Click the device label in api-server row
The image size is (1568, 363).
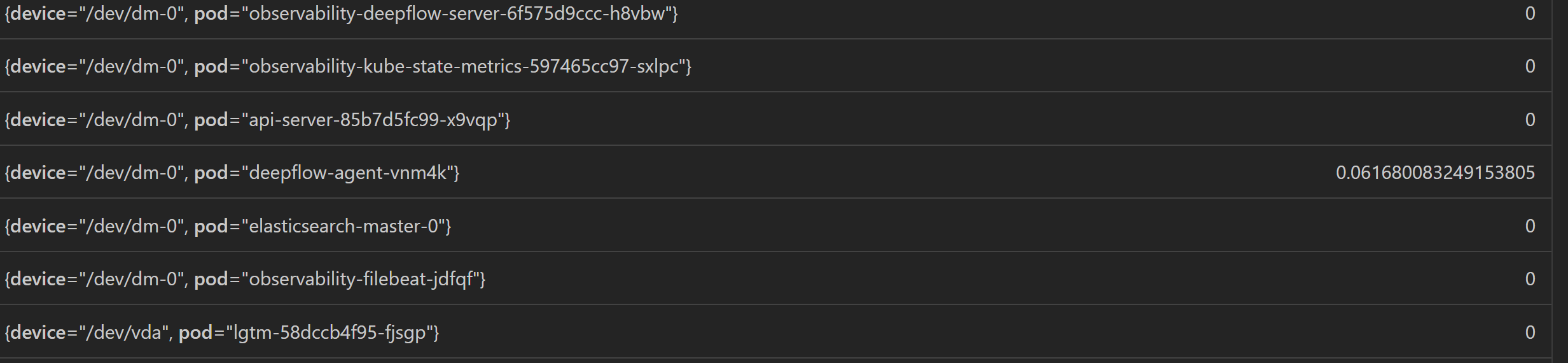coord(97,120)
